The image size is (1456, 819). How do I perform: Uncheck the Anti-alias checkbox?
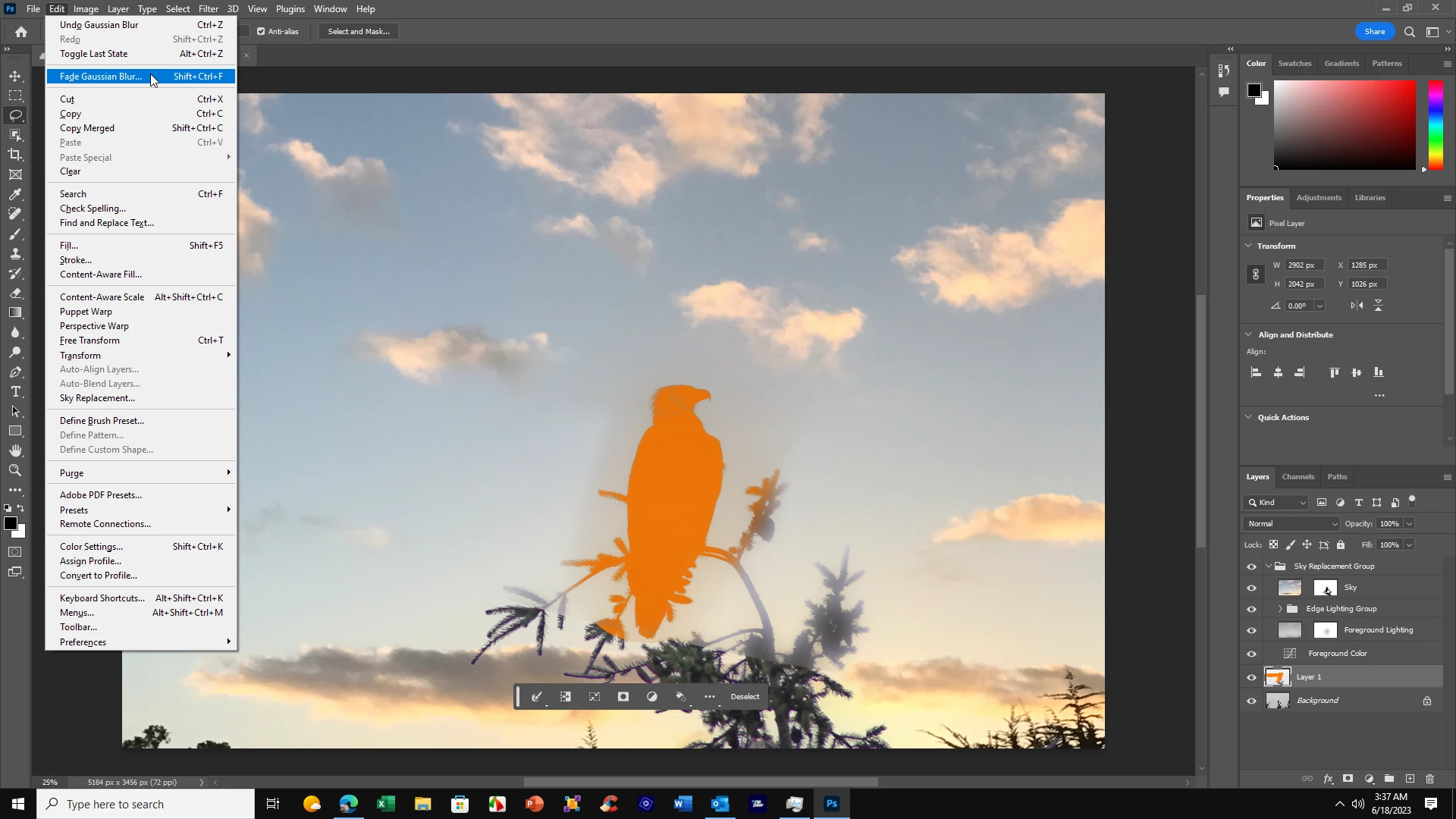(261, 32)
